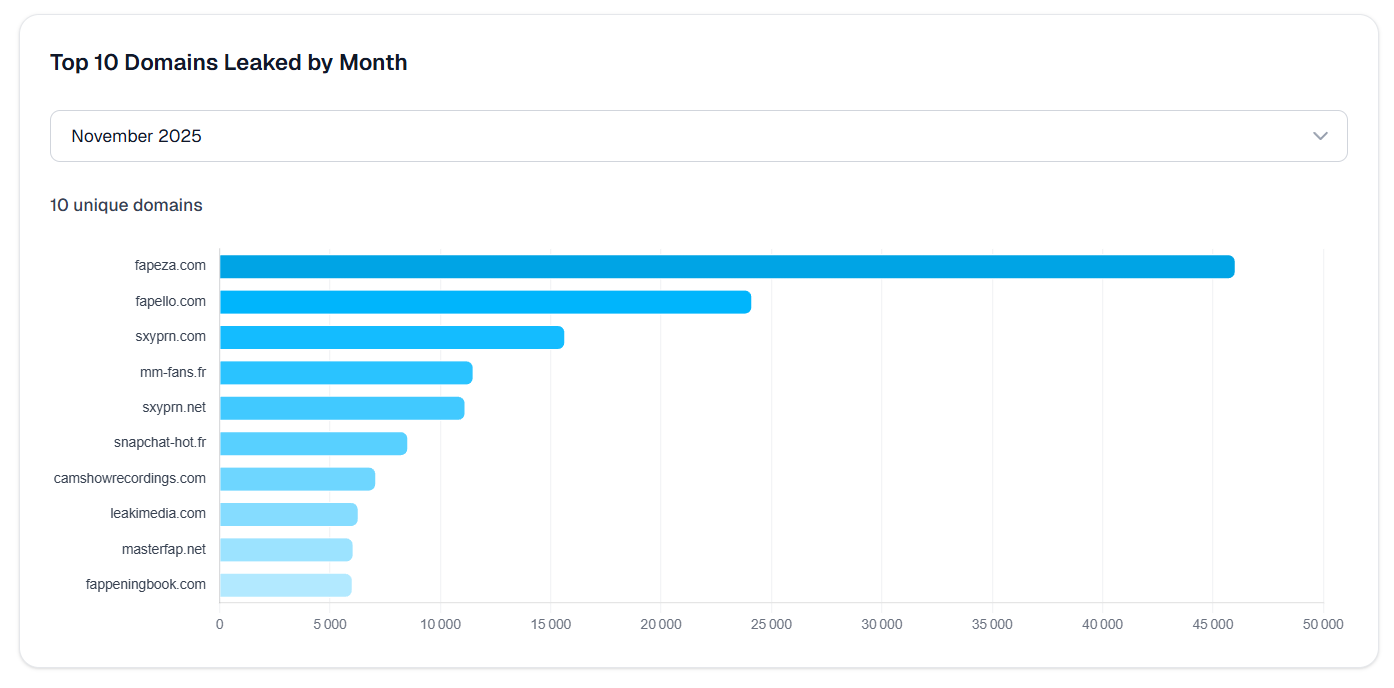Click inside the November 2025 selector field
This screenshot has width=1394, height=688.
click(x=400, y=135)
